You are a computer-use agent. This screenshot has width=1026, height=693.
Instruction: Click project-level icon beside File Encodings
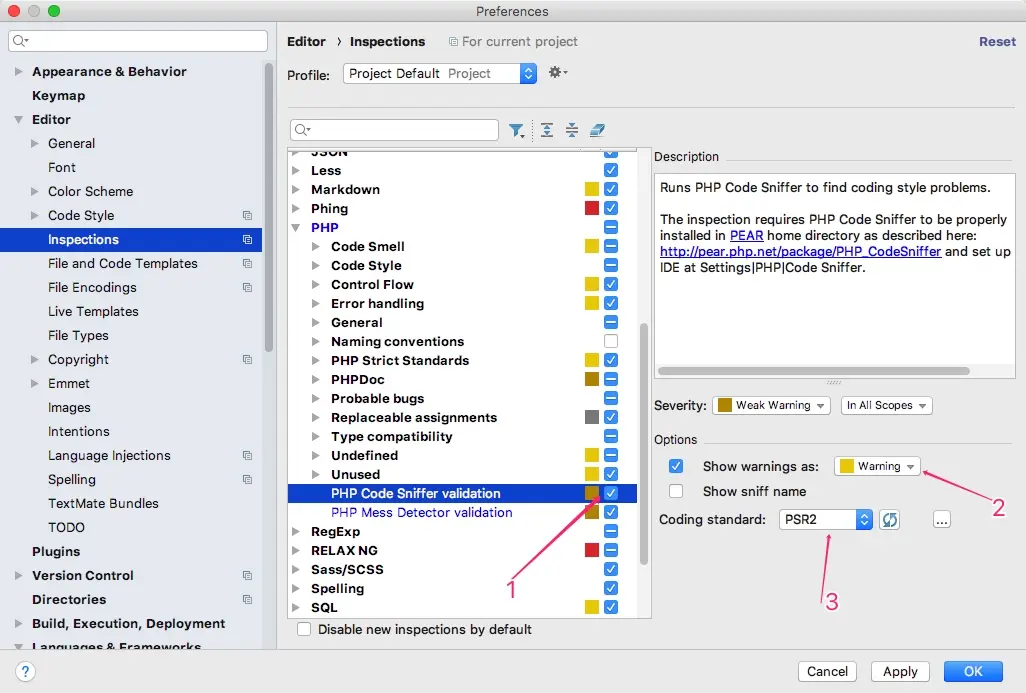click(247, 287)
